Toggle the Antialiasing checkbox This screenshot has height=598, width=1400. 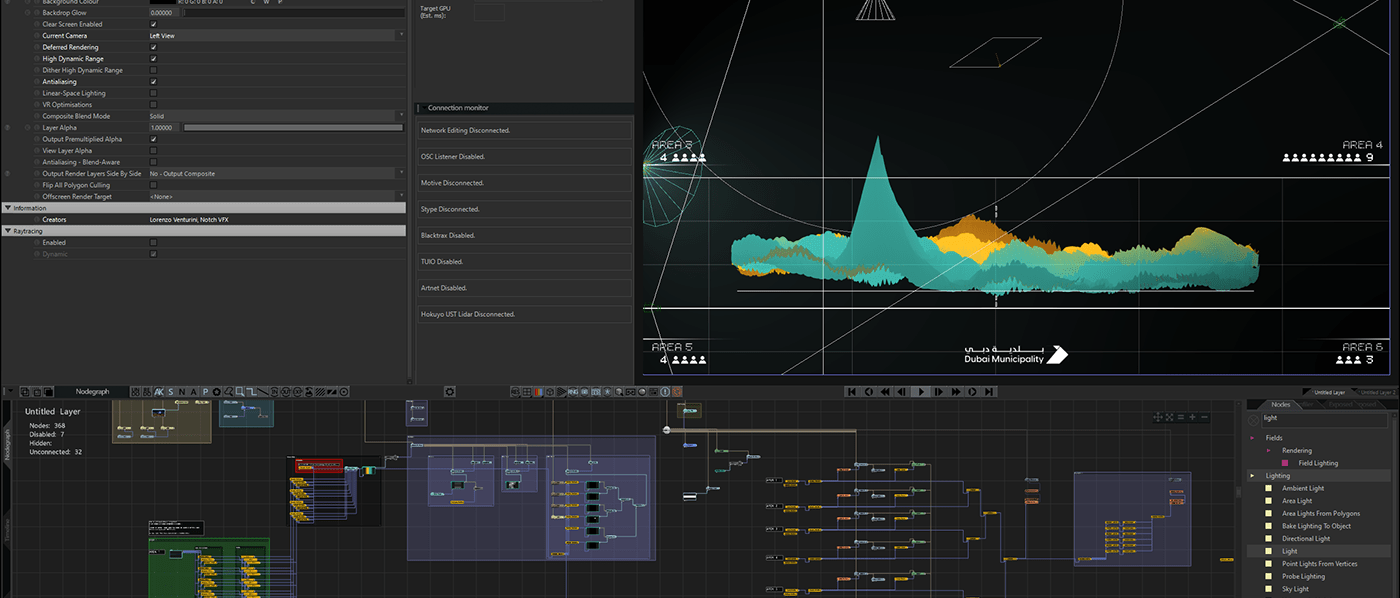153,82
